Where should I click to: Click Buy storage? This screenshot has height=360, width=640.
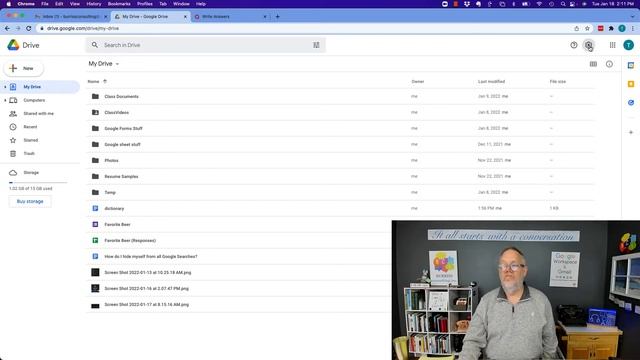[30, 201]
